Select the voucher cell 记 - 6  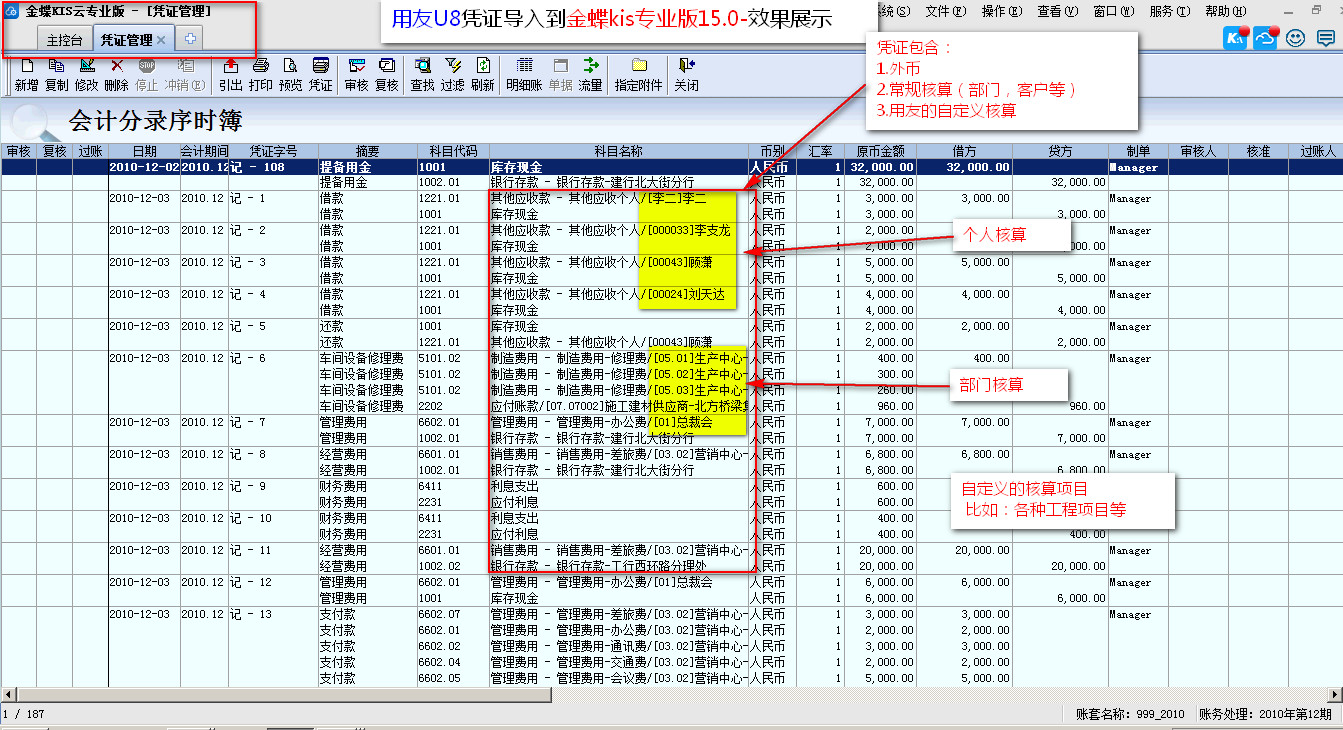click(273, 358)
